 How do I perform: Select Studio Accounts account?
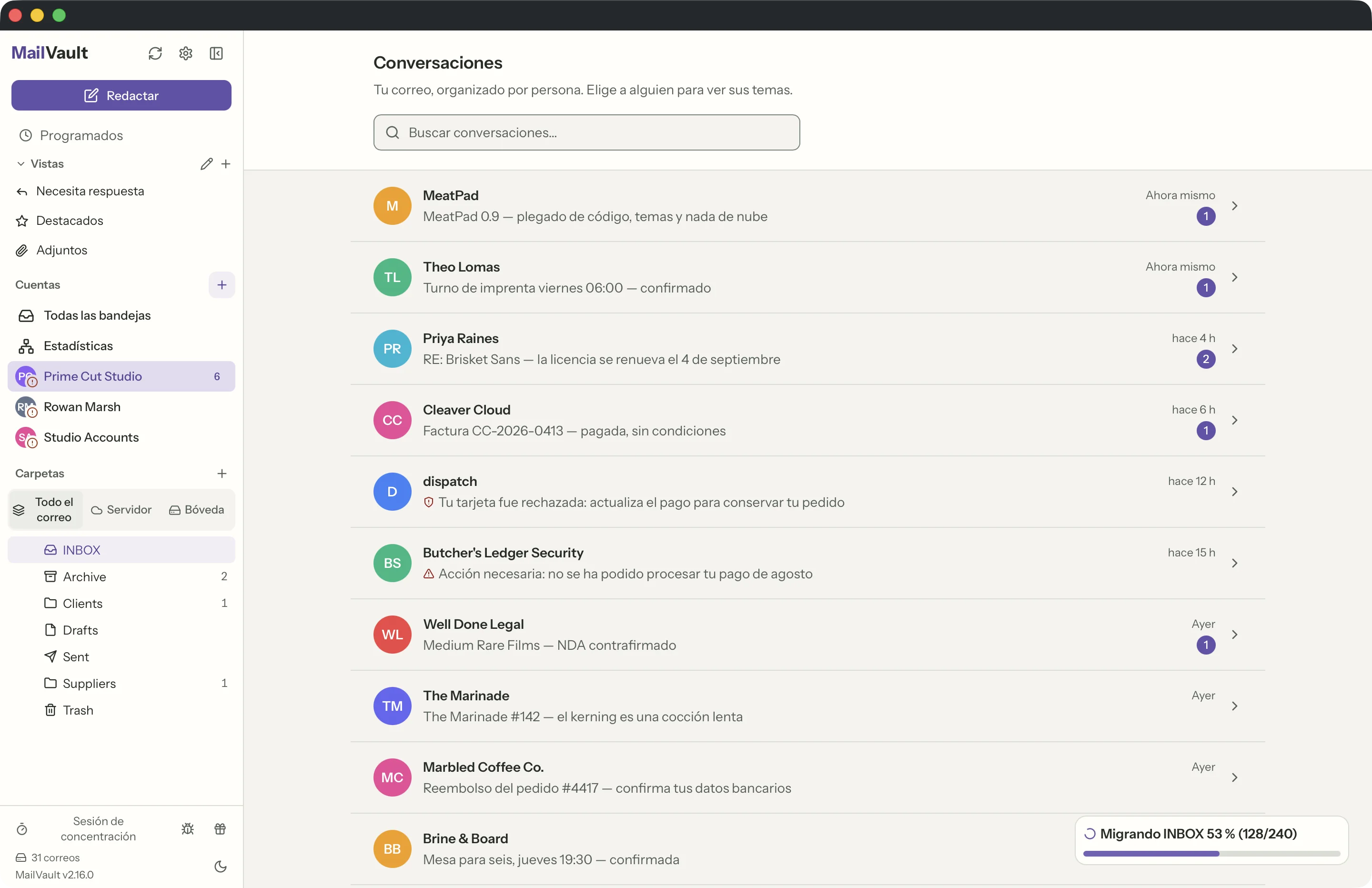(121, 438)
